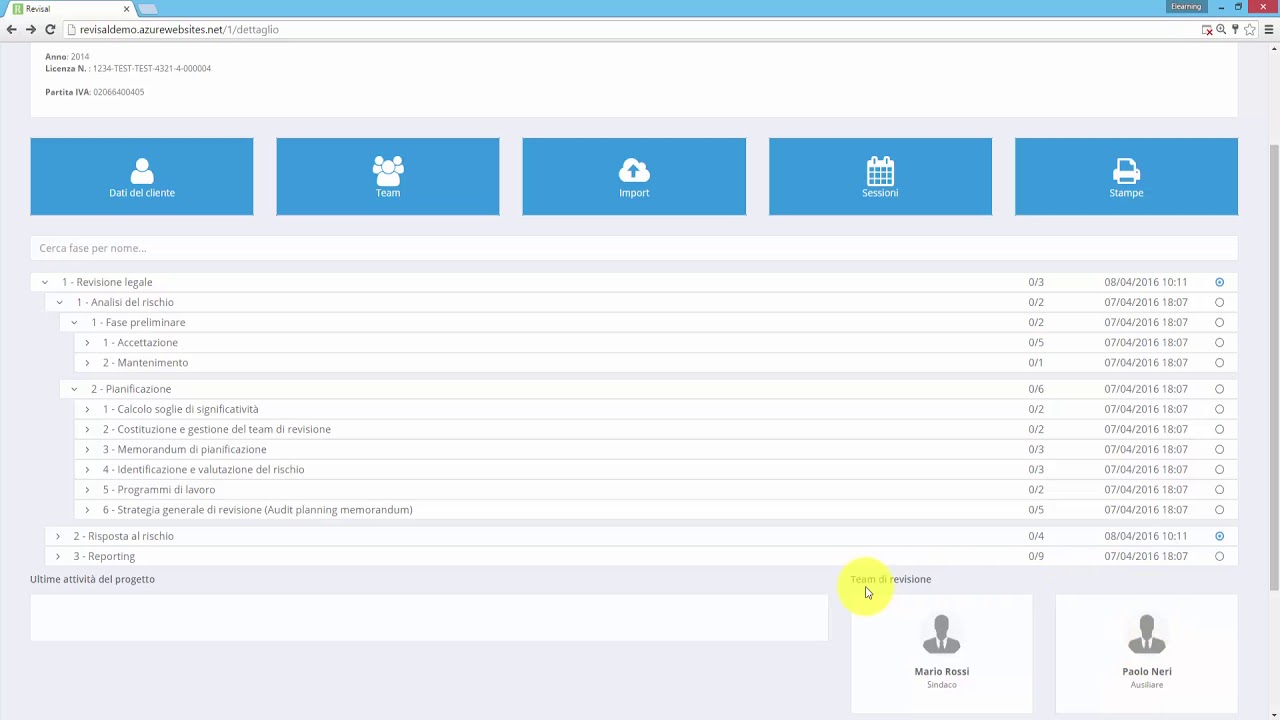
Task: Collapse the 1 - Analisi del rischio node
Action: click(59, 302)
